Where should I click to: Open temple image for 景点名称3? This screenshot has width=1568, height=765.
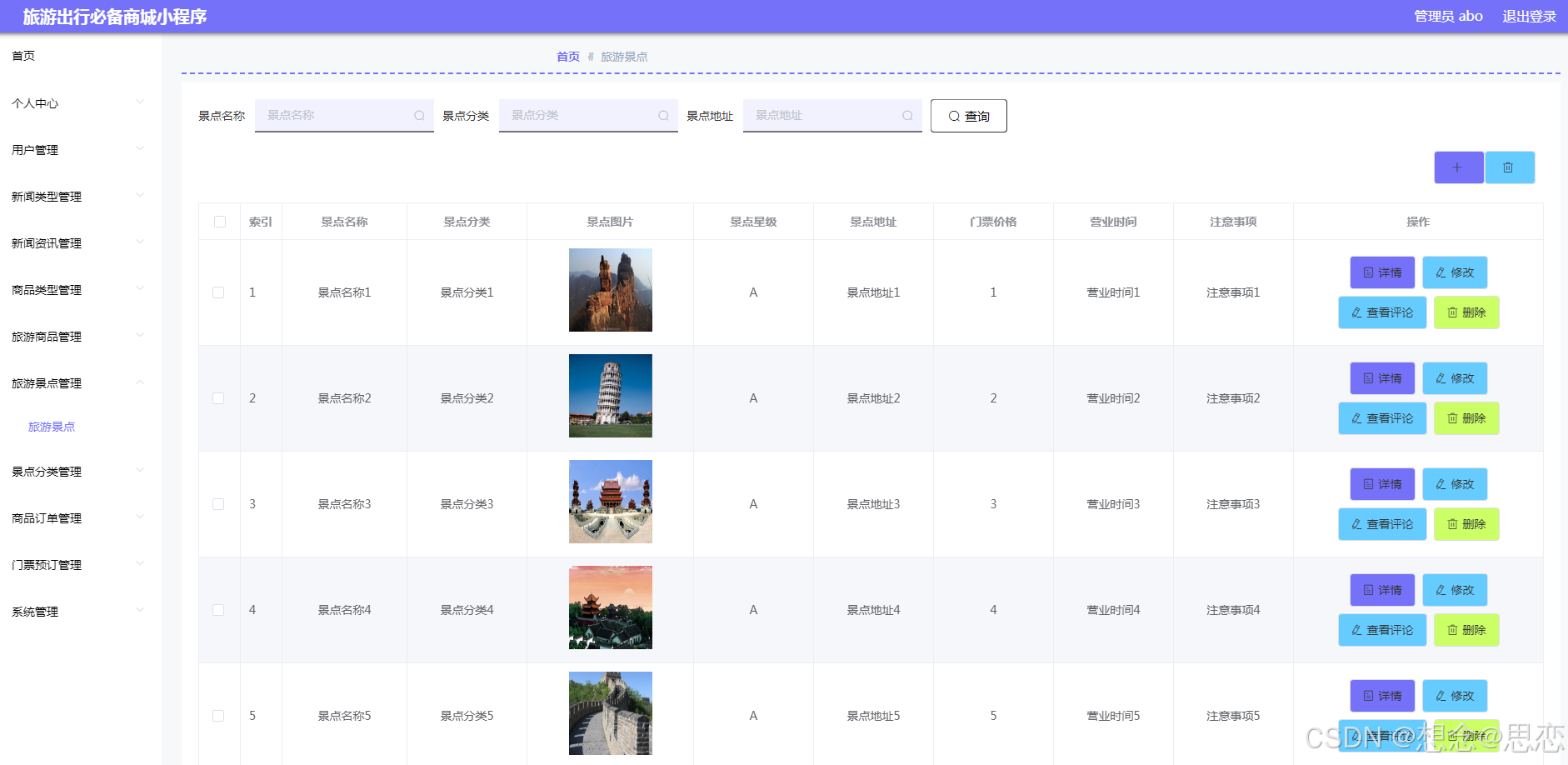pos(611,502)
